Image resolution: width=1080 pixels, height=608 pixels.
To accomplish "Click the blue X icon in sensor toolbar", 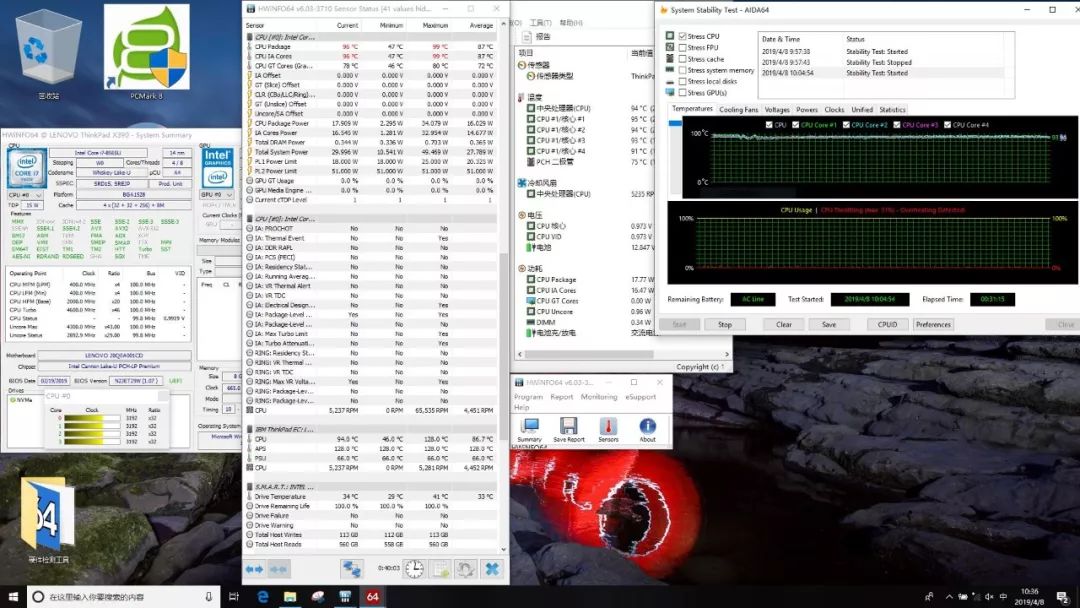I will pyautogui.click(x=492, y=569).
